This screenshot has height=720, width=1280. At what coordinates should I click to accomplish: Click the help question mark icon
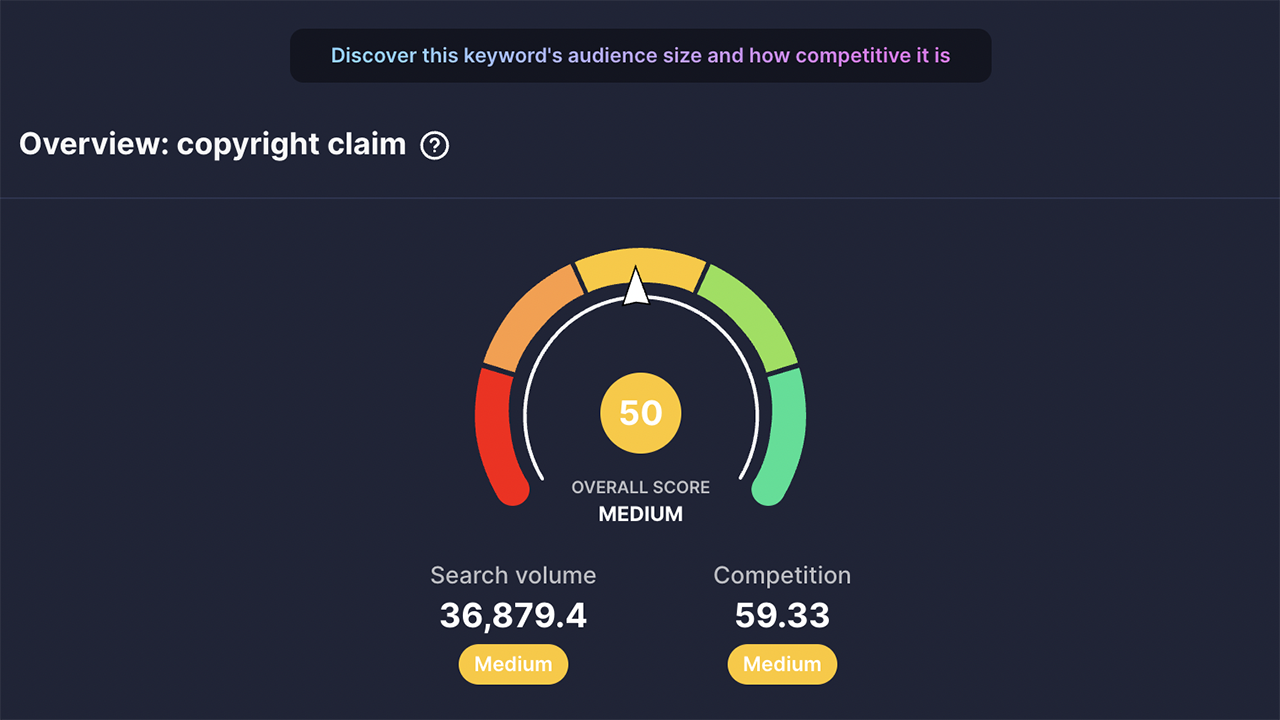tap(435, 146)
